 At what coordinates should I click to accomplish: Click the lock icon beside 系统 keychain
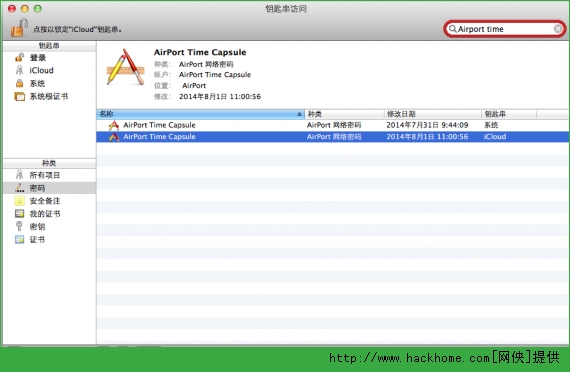click(x=19, y=83)
